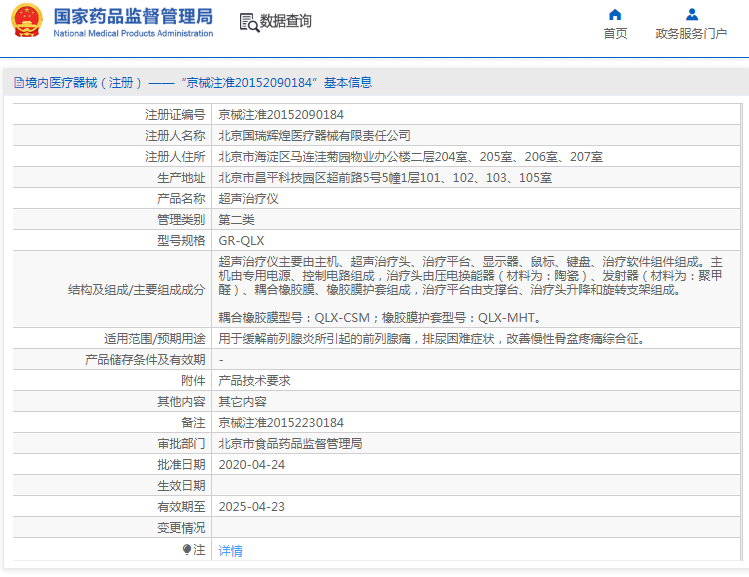
Task: Click the 备注 label
Action: click(193, 423)
